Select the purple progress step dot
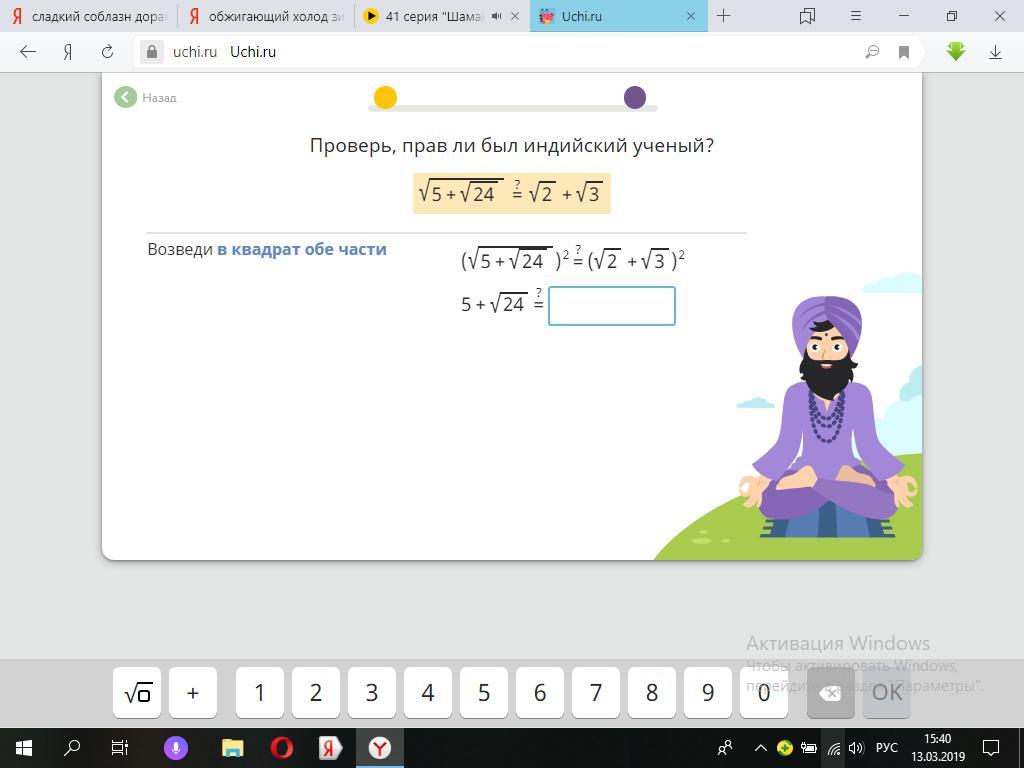The height and width of the screenshot is (768, 1024). pos(635,97)
